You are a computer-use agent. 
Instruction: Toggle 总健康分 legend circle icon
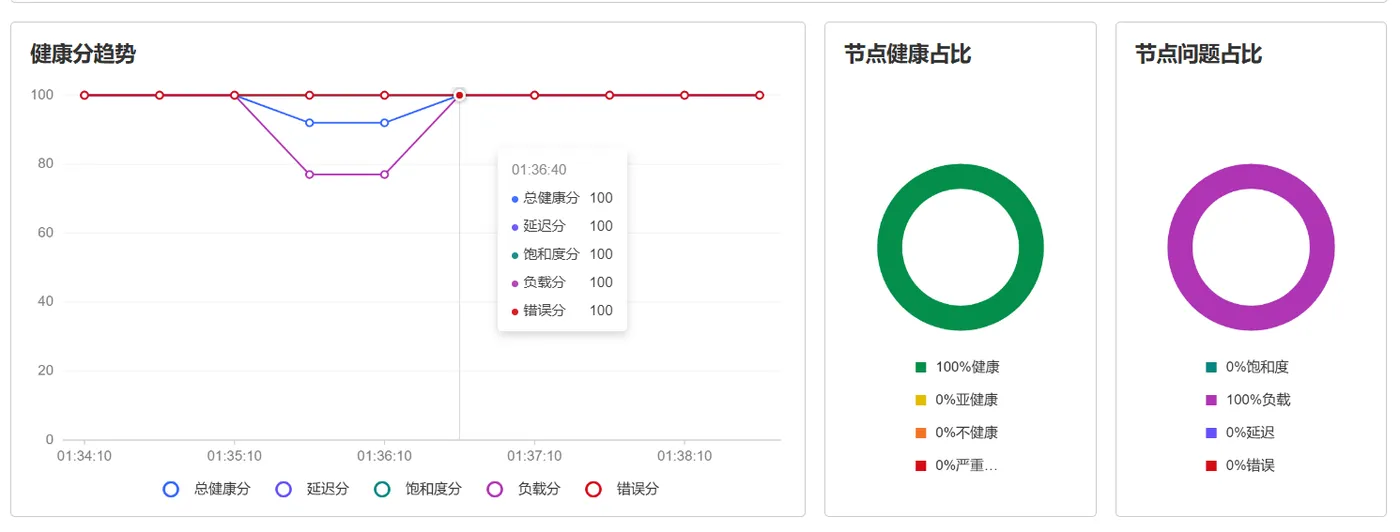coord(171,489)
